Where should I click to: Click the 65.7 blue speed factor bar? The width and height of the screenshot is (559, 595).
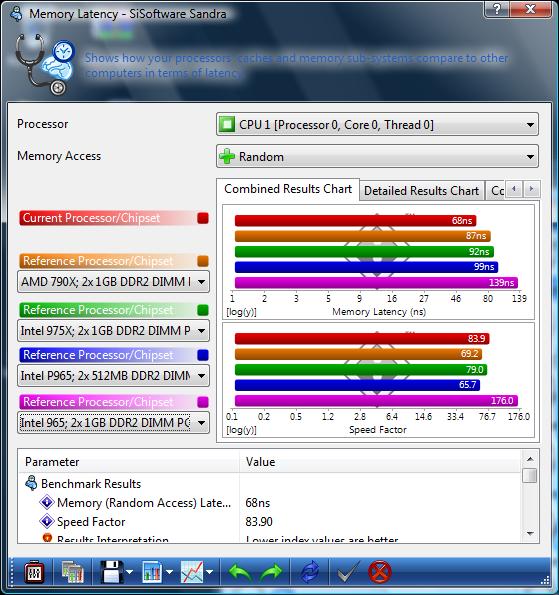point(357,385)
